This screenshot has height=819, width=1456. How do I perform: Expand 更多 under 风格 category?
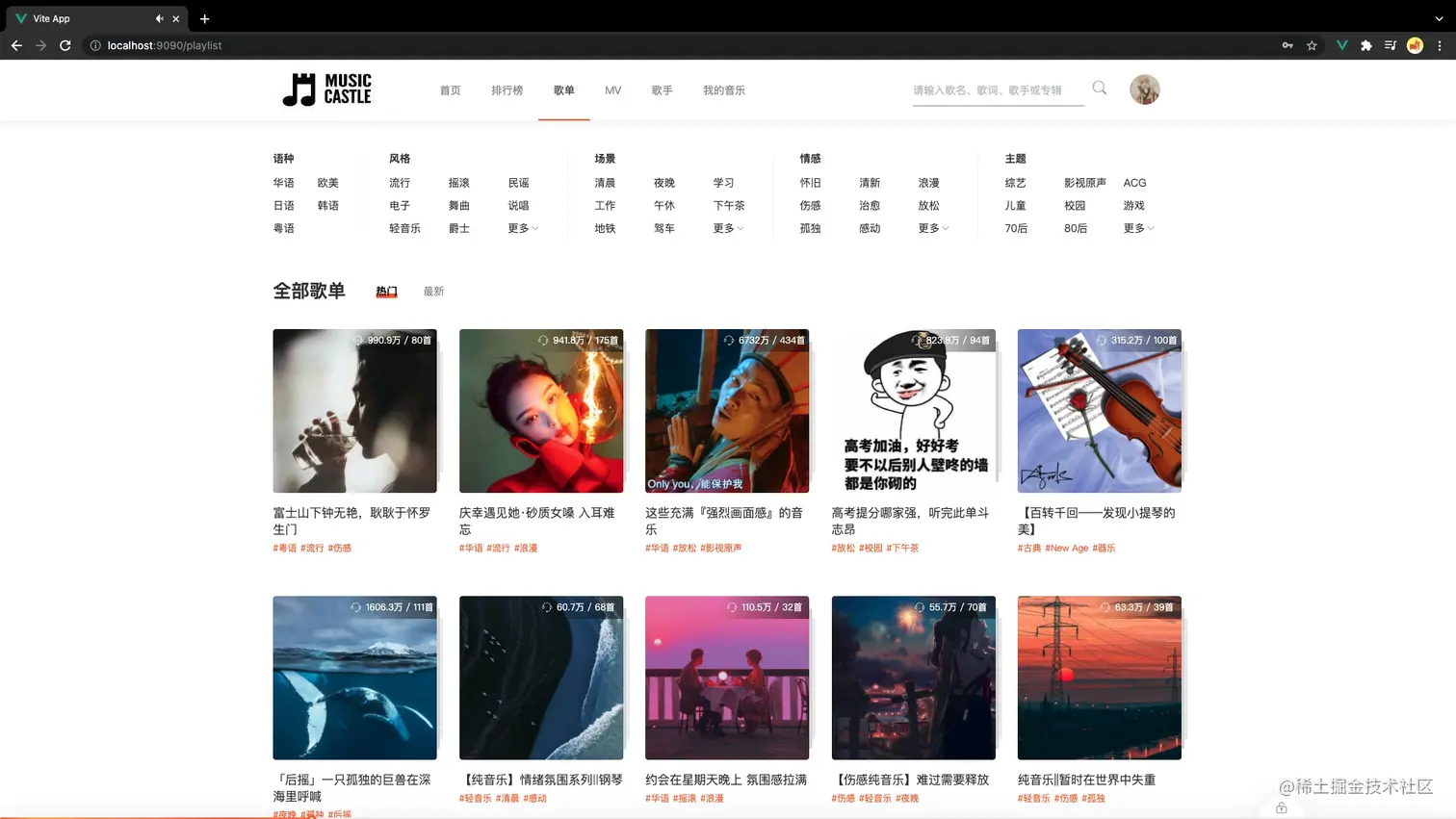click(523, 228)
